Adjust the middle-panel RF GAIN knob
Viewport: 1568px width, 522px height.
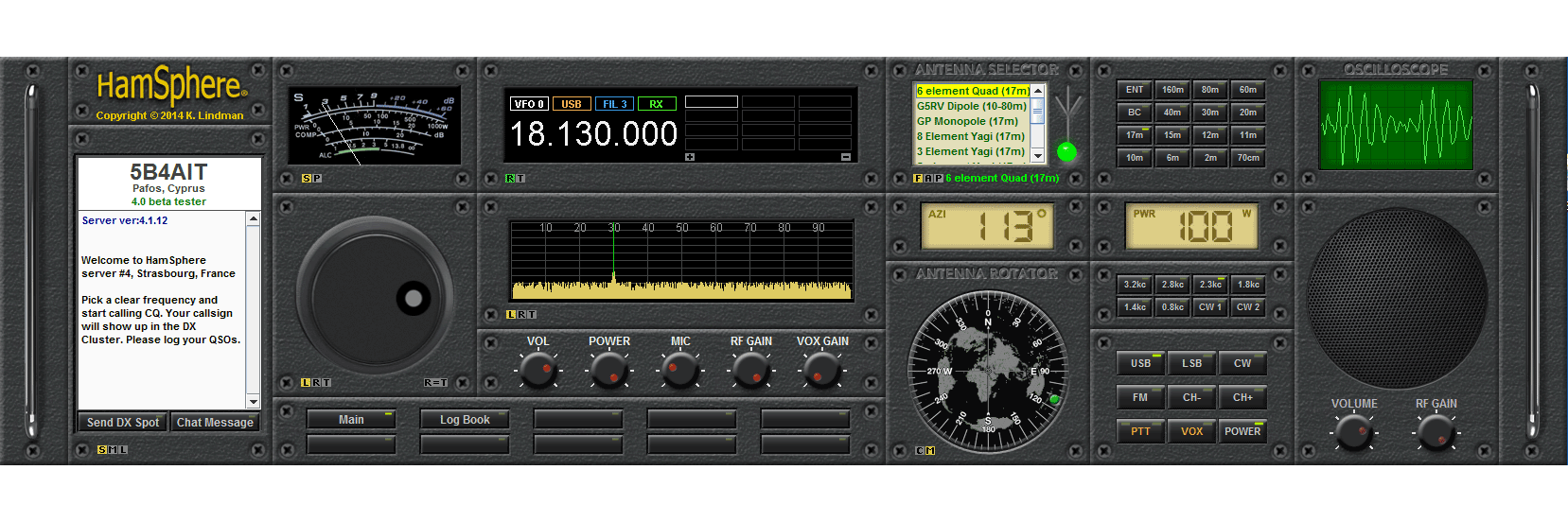(751, 370)
